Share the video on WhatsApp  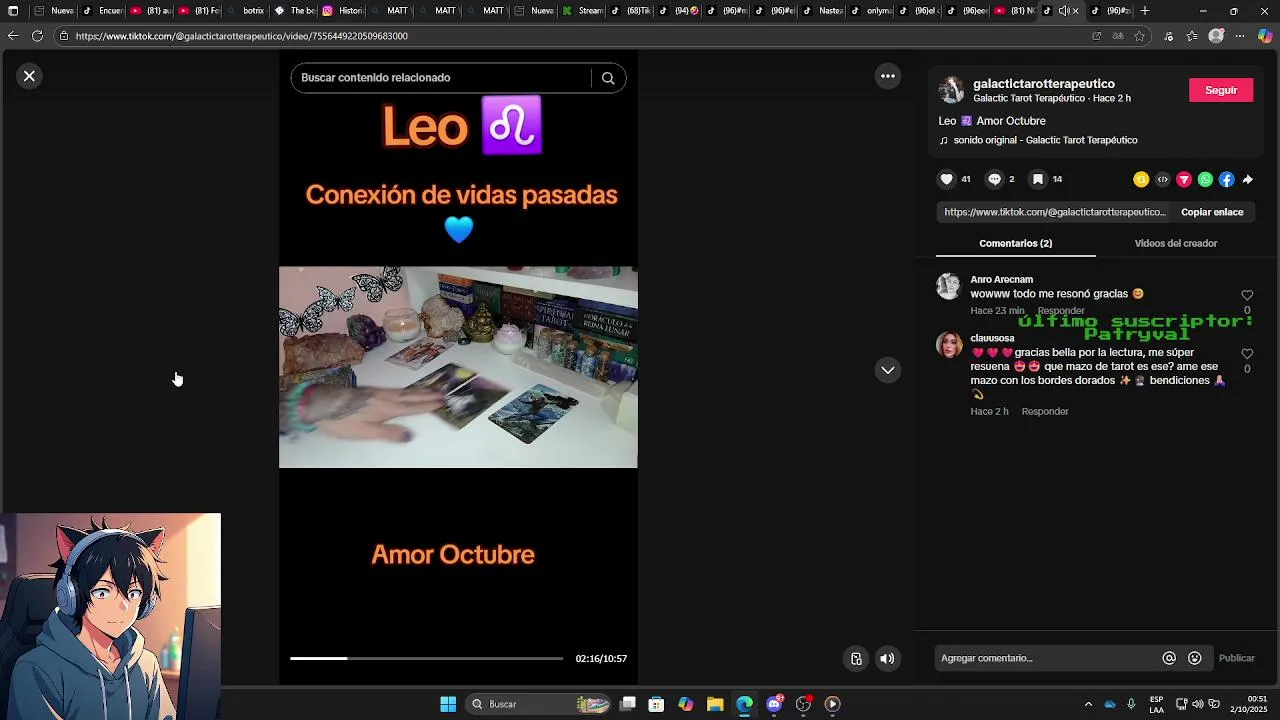(1205, 180)
